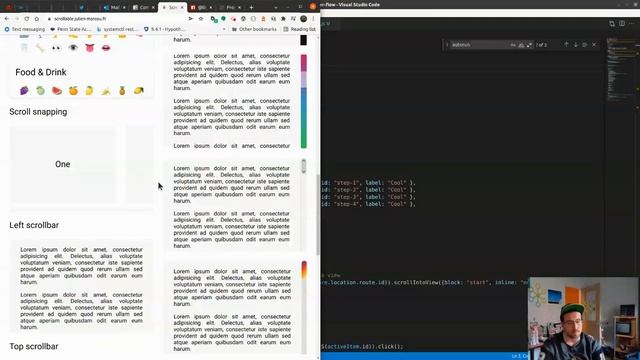Screen dimensions: 640x360
Task: Click the tangerine emoji under Food & Drink
Action: 73,91
